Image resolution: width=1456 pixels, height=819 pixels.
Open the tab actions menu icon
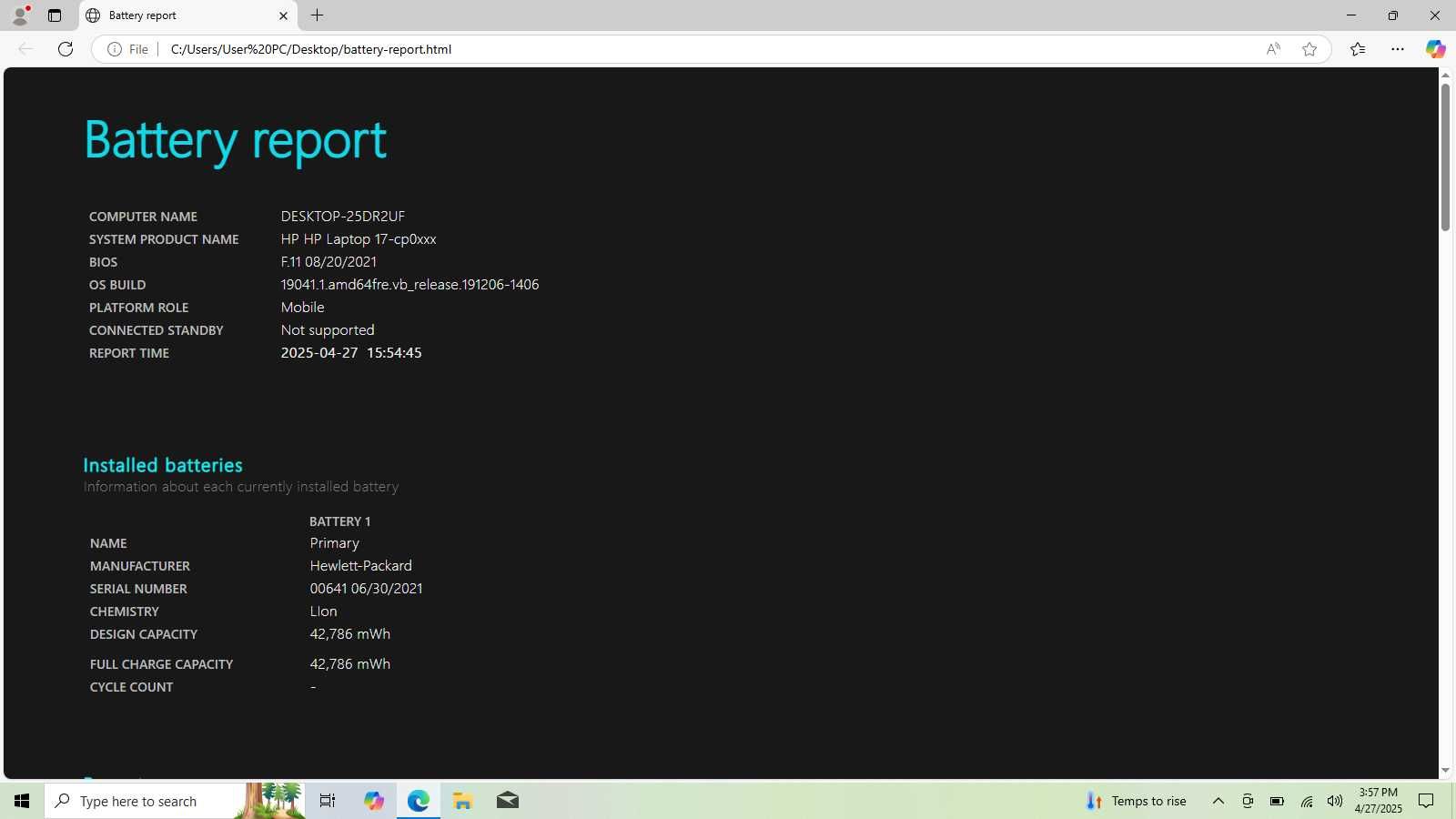[55, 15]
